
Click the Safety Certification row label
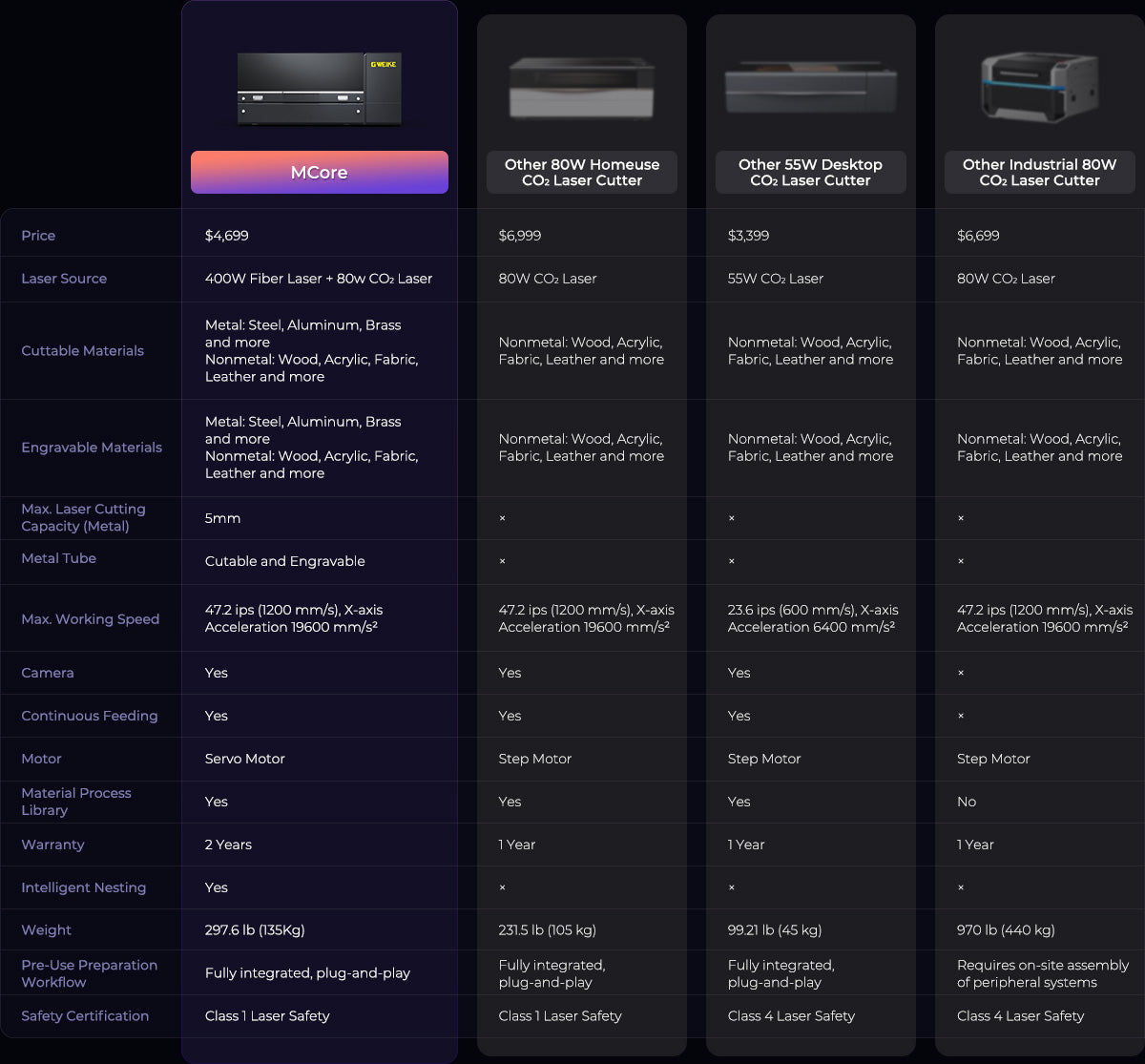85,1016
